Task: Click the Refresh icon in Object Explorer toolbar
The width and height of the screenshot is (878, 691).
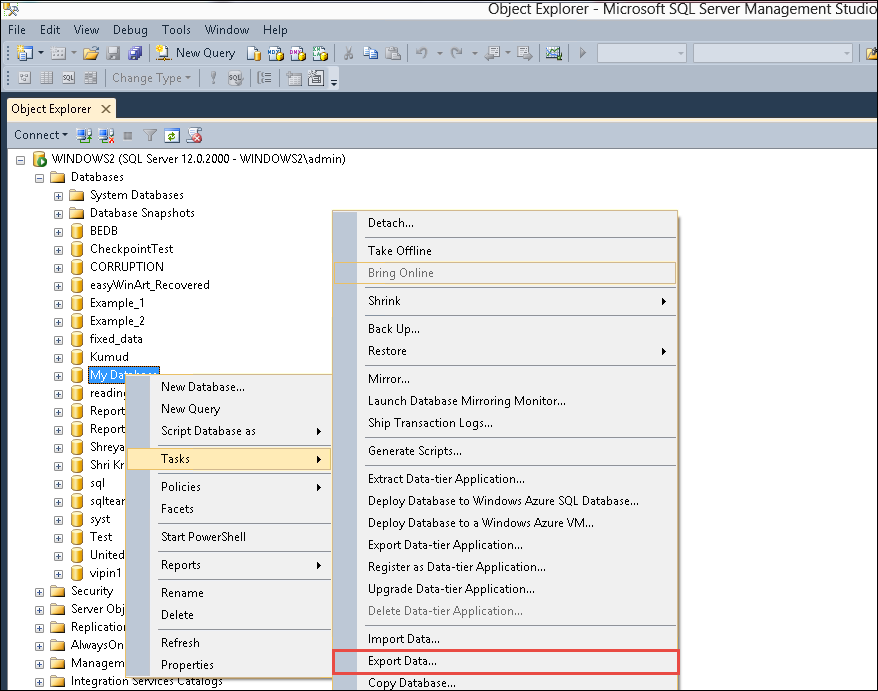Action: (x=170, y=135)
